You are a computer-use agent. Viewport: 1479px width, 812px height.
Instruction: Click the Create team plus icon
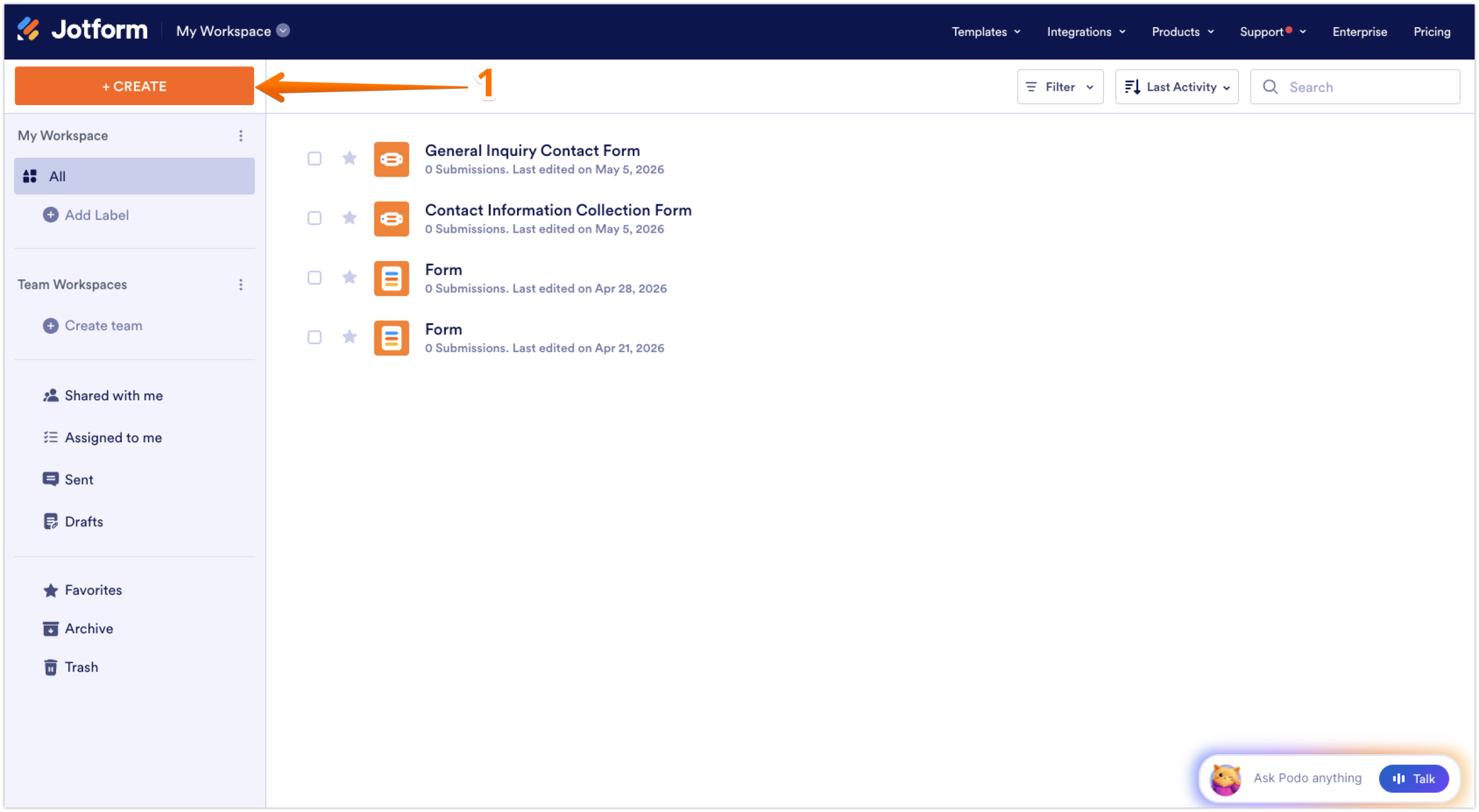pos(51,326)
